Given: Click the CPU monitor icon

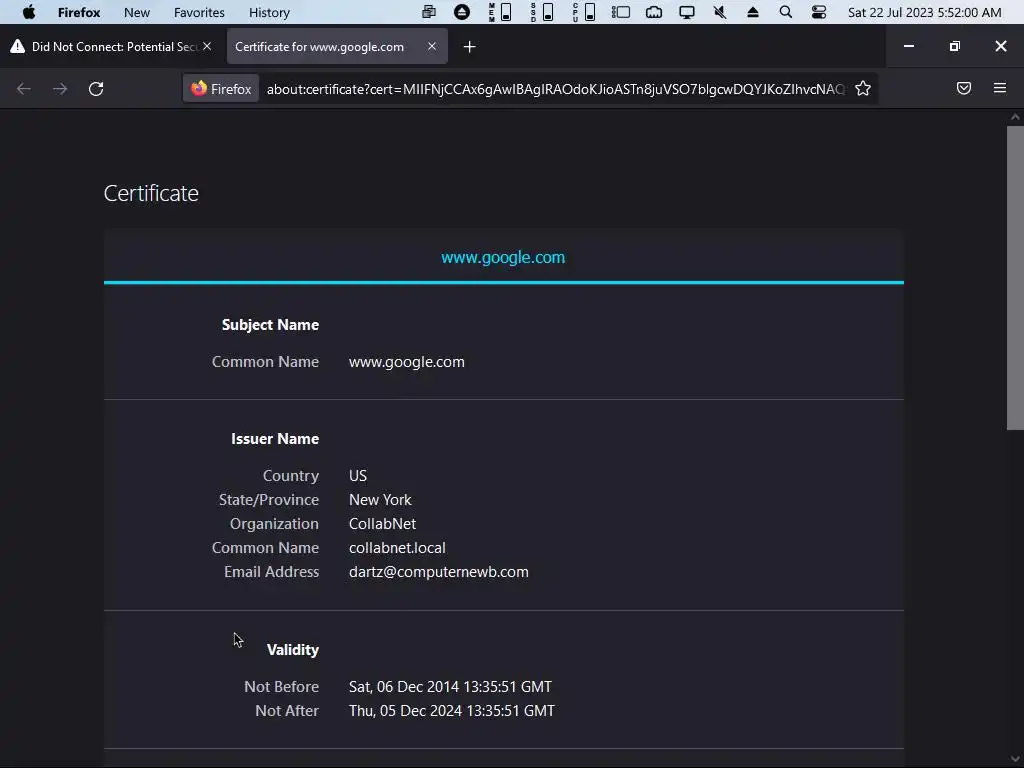Looking at the screenshot, I should 584,12.
